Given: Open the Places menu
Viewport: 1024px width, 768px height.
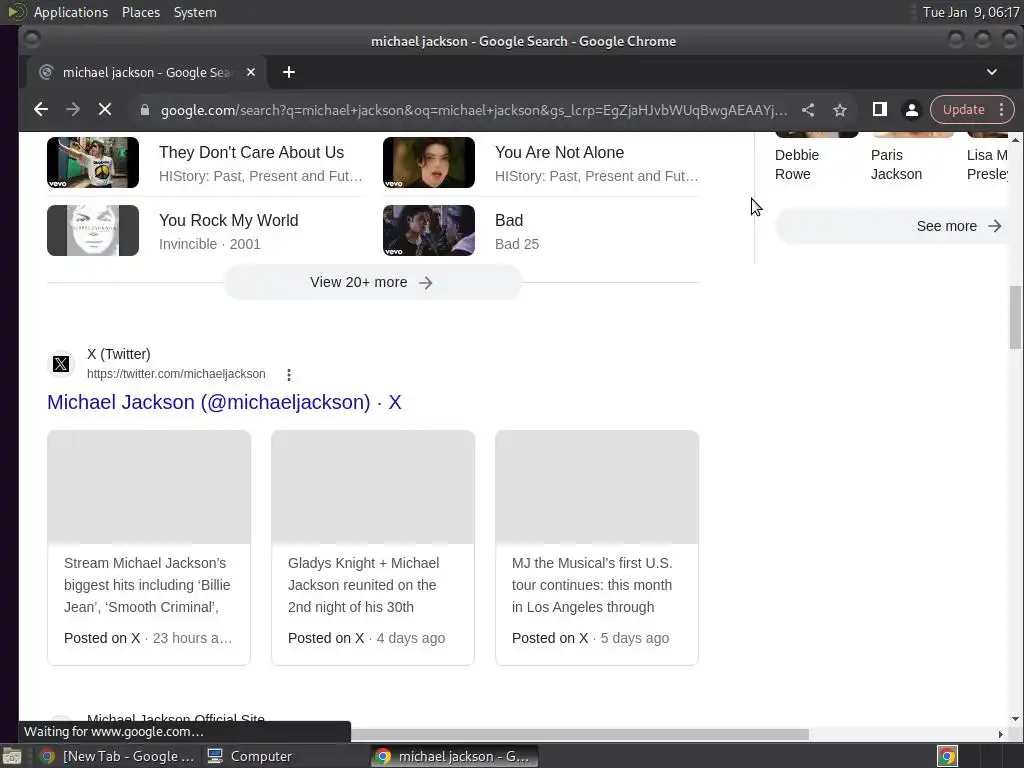Looking at the screenshot, I should click(141, 12).
